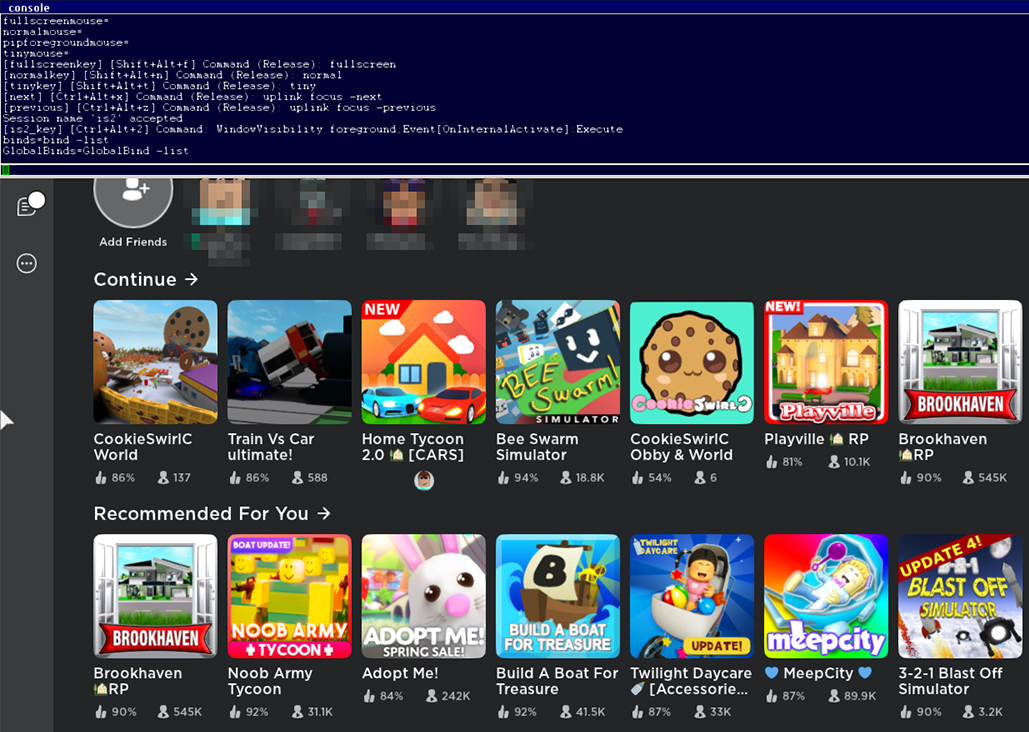1029x732 pixels.
Task: Open the Home Tycoon 2.0 thumbnail
Action: coord(423,362)
